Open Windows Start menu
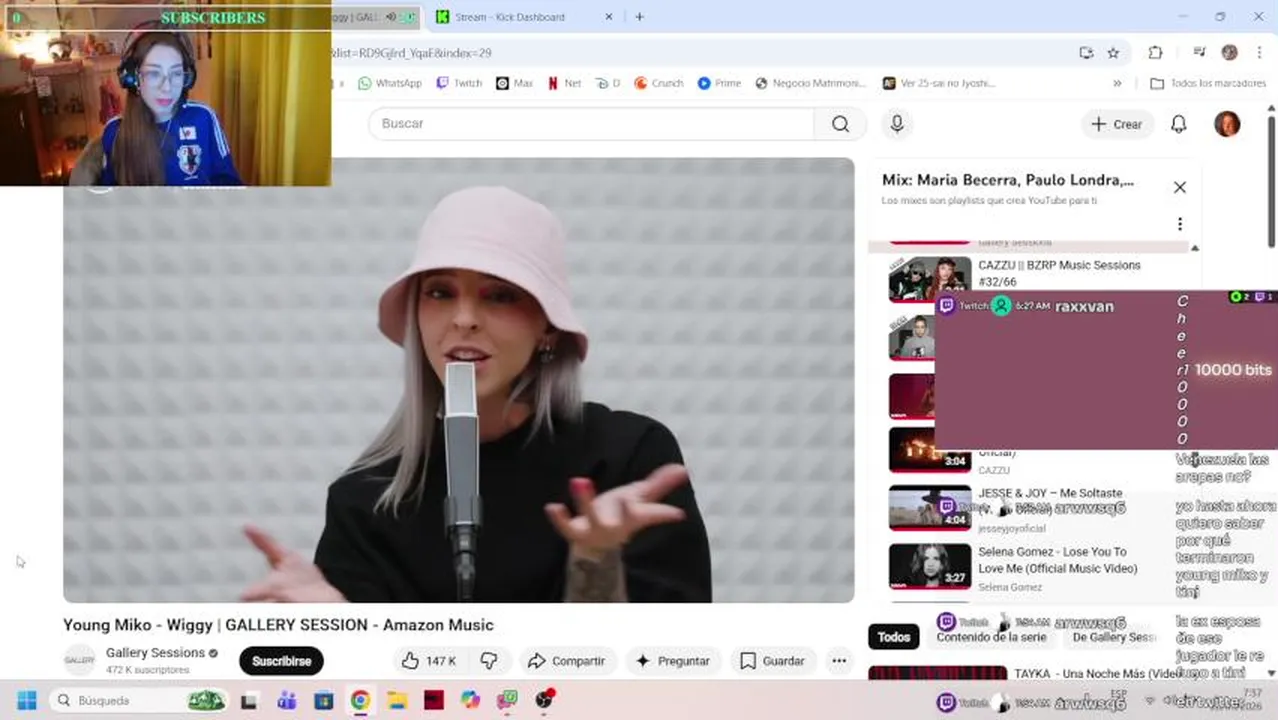The width and height of the screenshot is (1278, 720). coord(27,700)
